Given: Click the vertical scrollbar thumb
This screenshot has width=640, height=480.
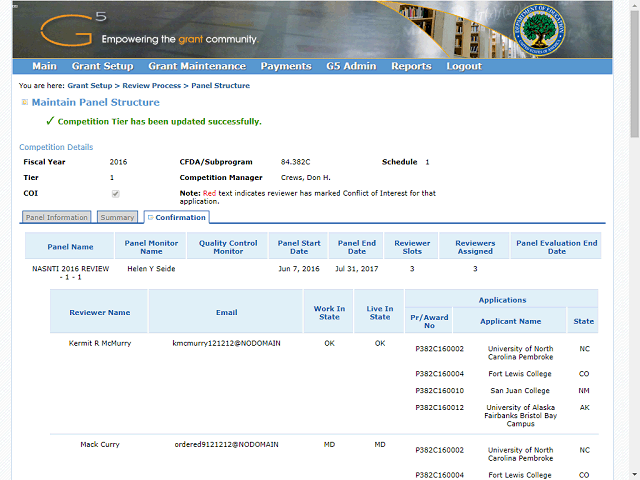Looking at the screenshot, I should [635, 73].
